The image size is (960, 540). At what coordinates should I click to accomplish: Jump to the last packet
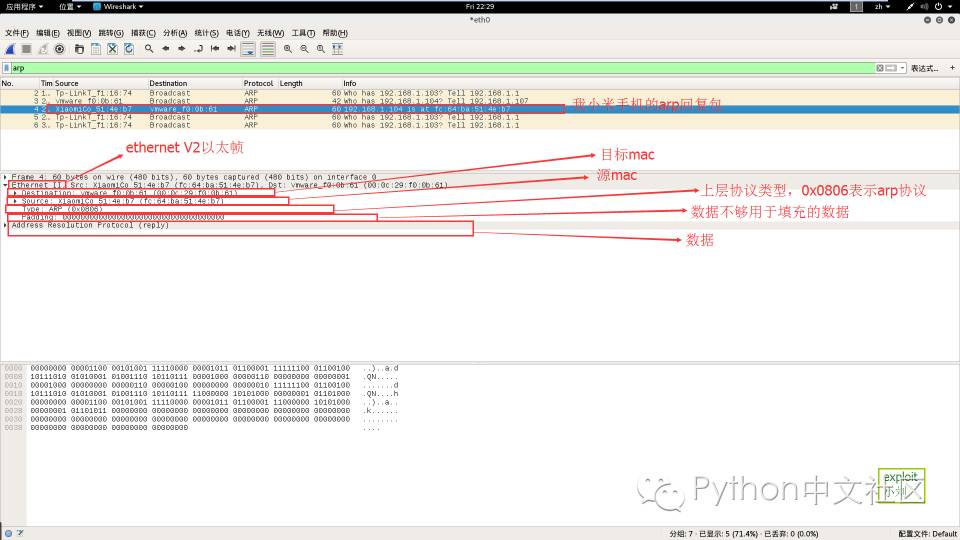(231, 49)
